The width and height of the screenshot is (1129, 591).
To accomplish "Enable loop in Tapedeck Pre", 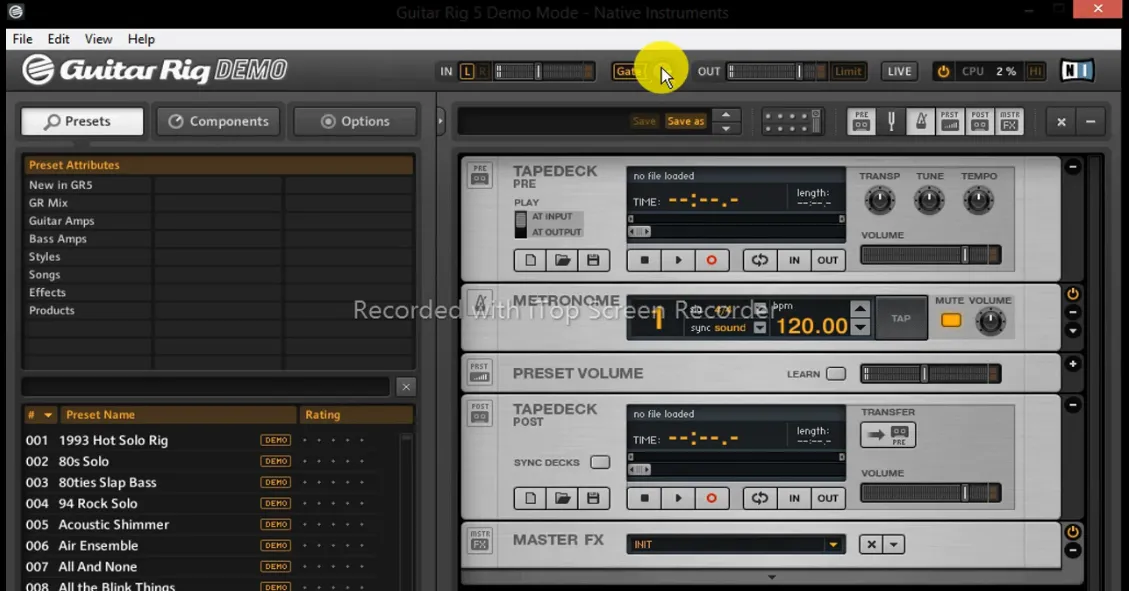I will [x=760, y=260].
